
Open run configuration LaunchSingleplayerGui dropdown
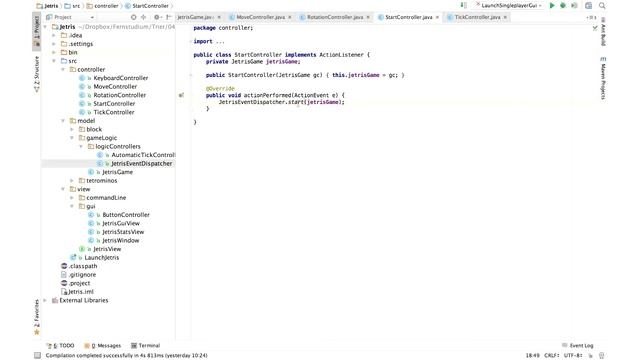tap(508, 6)
